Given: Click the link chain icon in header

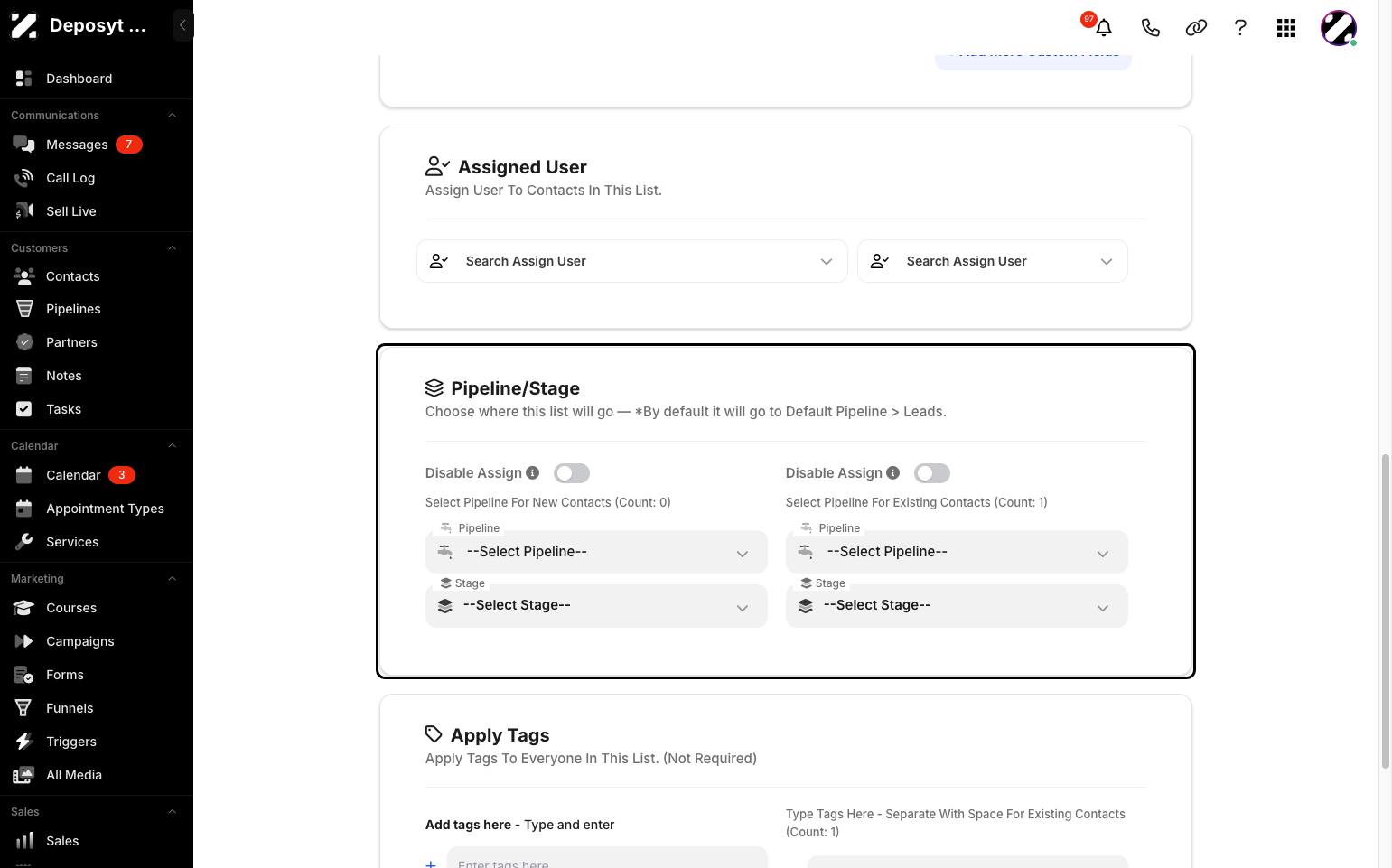Looking at the screenshot, I should pos(1196,28).
